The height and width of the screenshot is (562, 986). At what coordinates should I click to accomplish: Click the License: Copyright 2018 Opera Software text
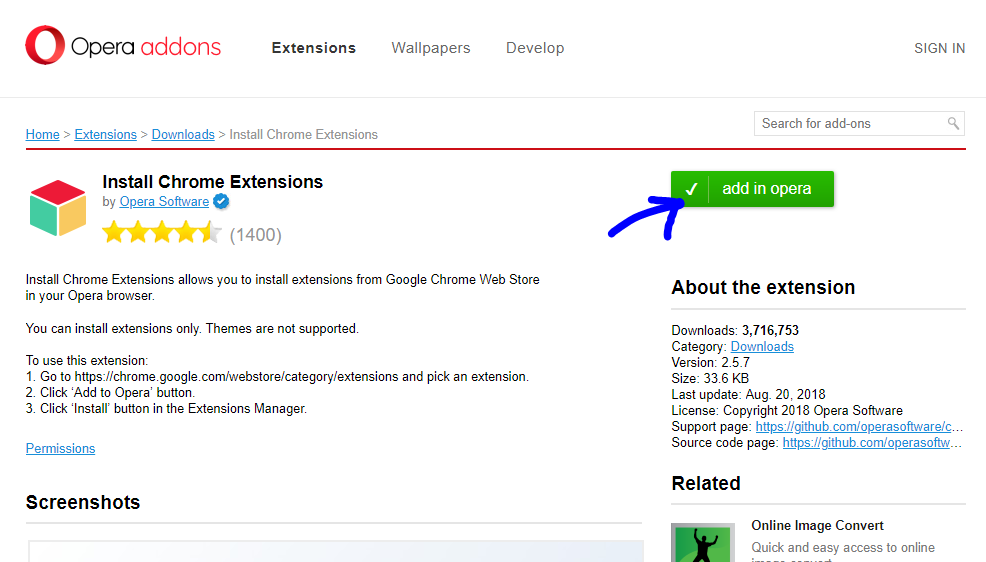[787, 410]
